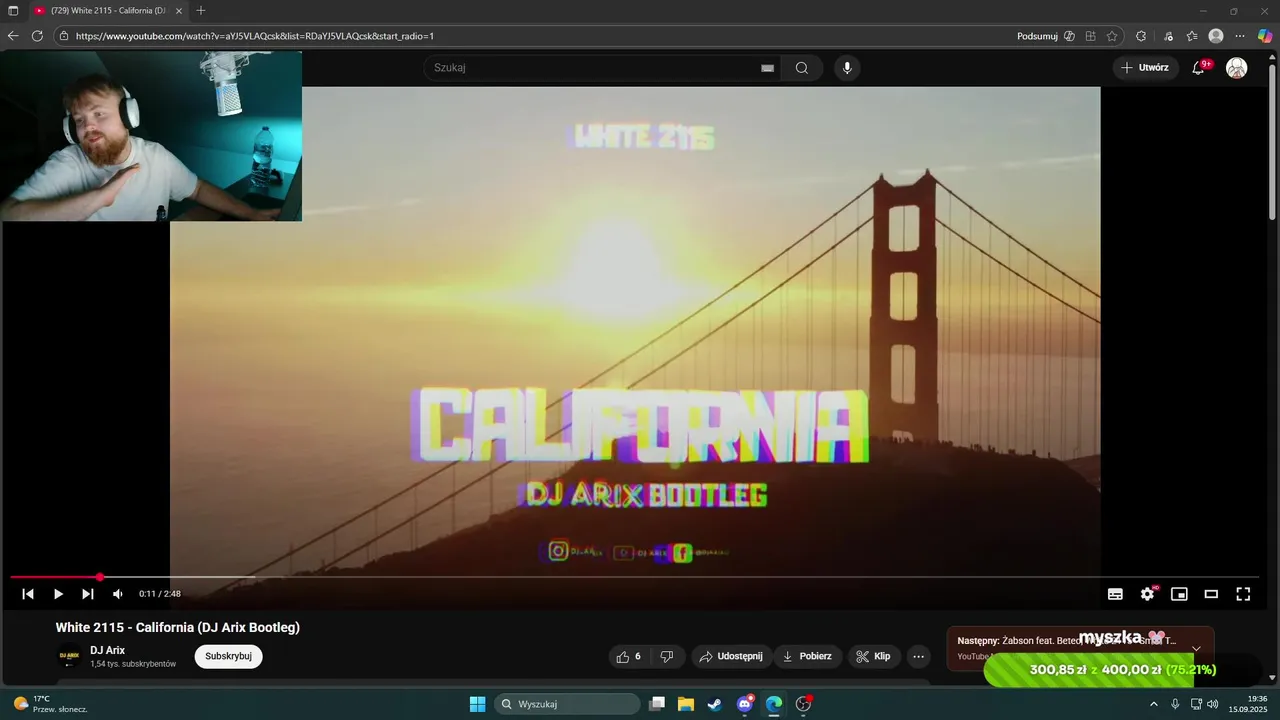Open browser extensions puzzle icon
Viewport: 1280px width, 720px height.
(1141, 36)
